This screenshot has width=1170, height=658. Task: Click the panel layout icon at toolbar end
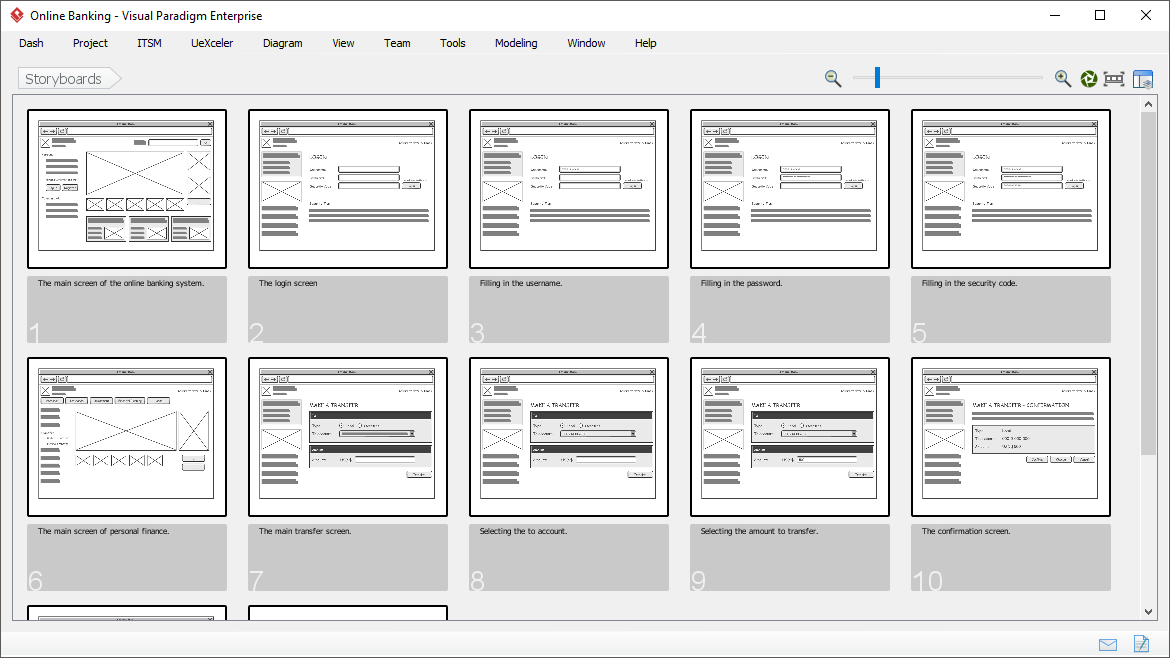pos(1142,78)
